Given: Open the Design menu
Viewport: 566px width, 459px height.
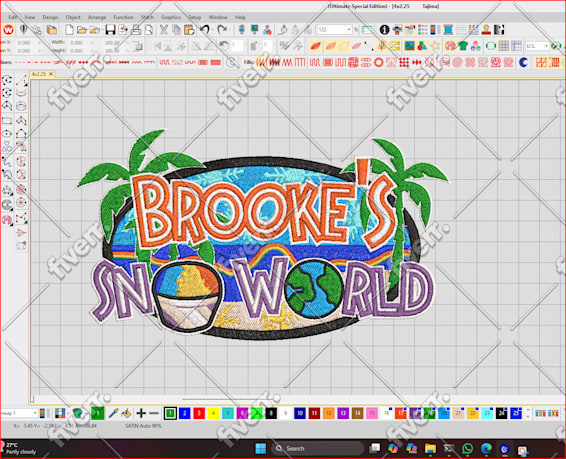Looking at the screenshot, I should 50,17.
